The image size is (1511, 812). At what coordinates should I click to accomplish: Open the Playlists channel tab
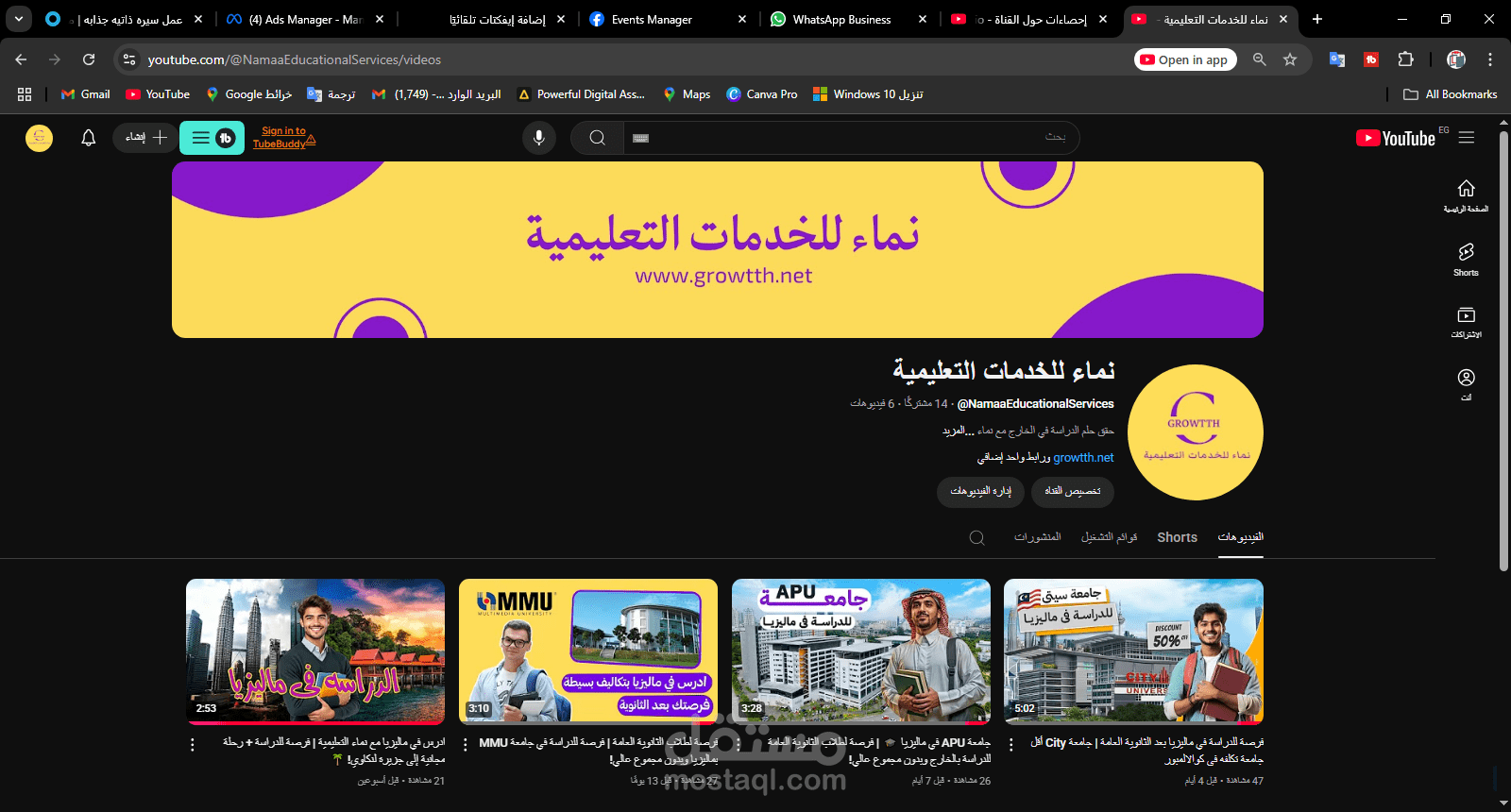coord(1109,537)
